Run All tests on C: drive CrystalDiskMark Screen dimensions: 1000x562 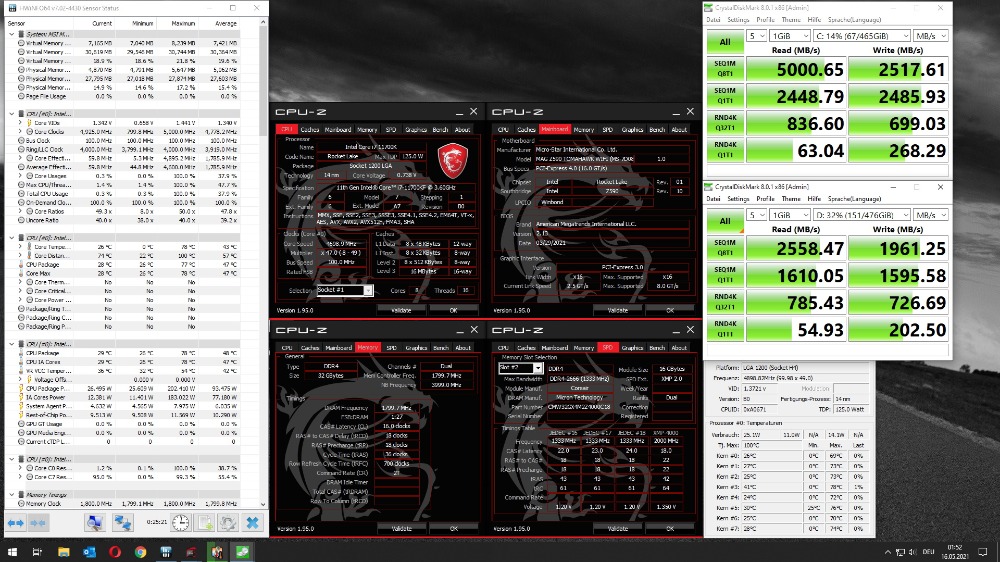(x=725, y=42)
